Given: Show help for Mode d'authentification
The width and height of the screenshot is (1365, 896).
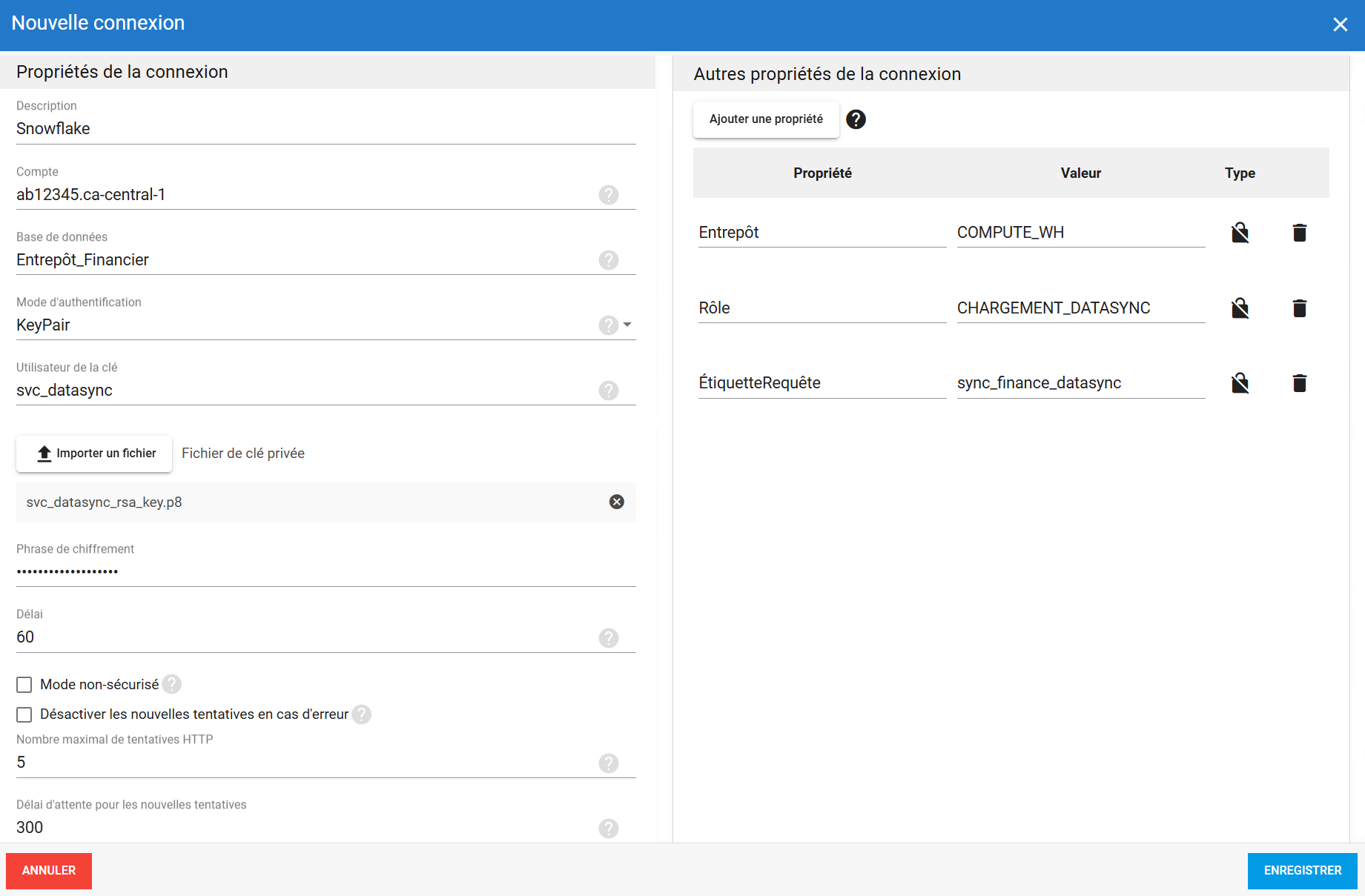Looking at the screenshot, I should (x=609, y=325).
